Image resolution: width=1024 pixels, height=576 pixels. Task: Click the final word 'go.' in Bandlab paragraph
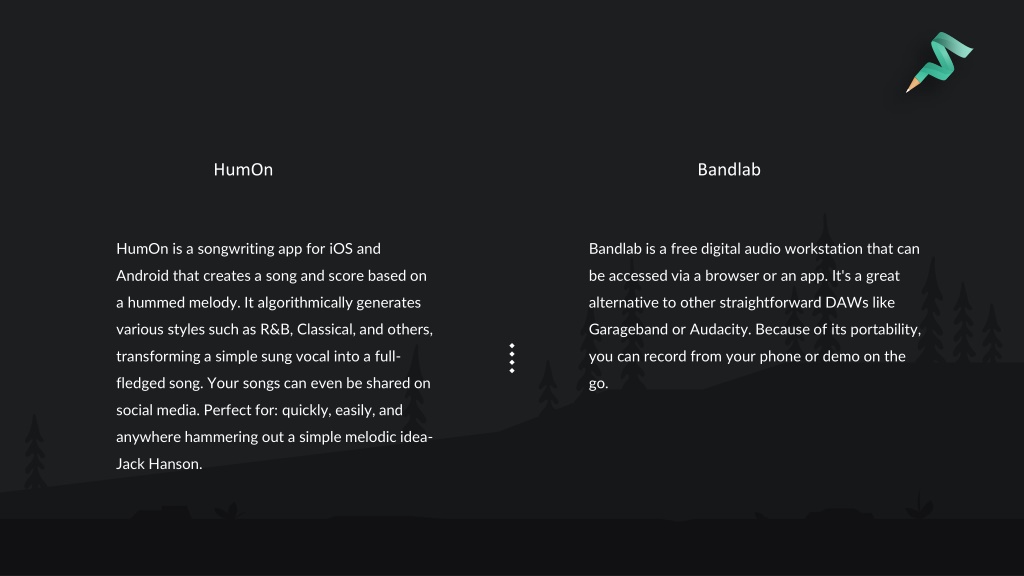coord(598,383)
